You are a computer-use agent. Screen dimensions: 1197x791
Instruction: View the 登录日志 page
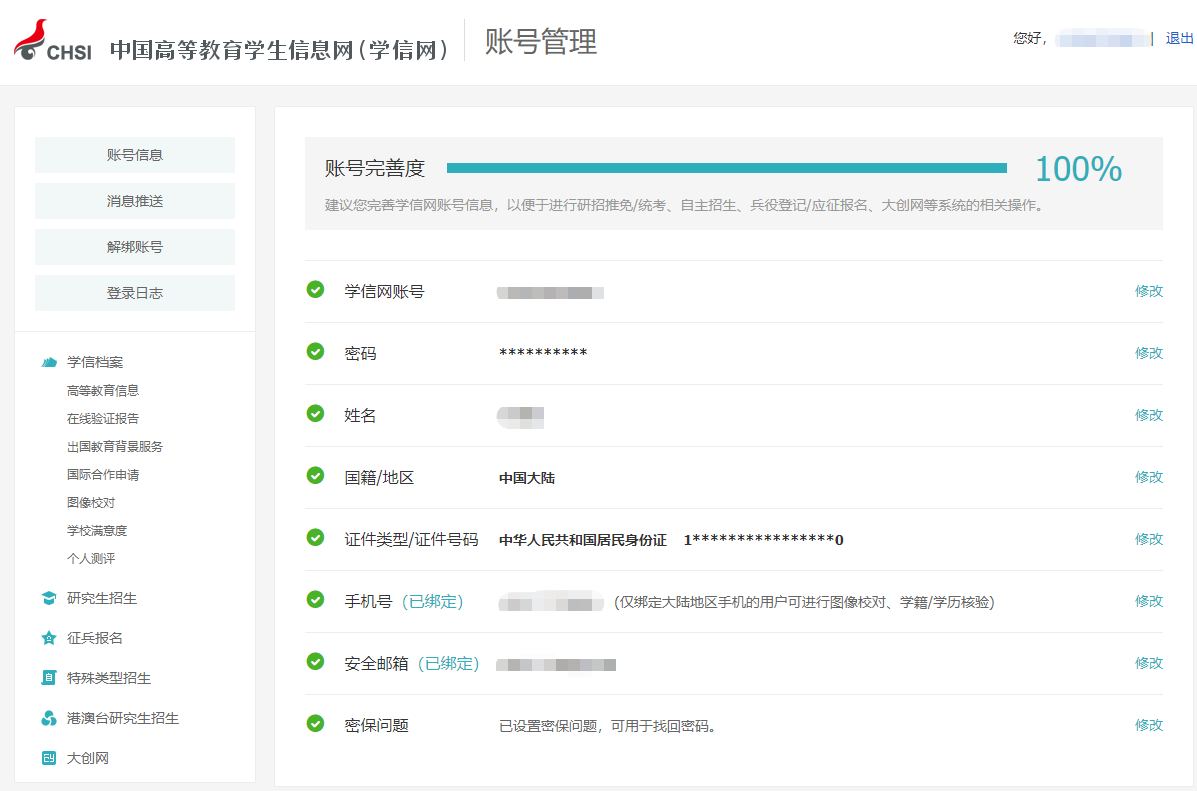(x=135, y=293)
